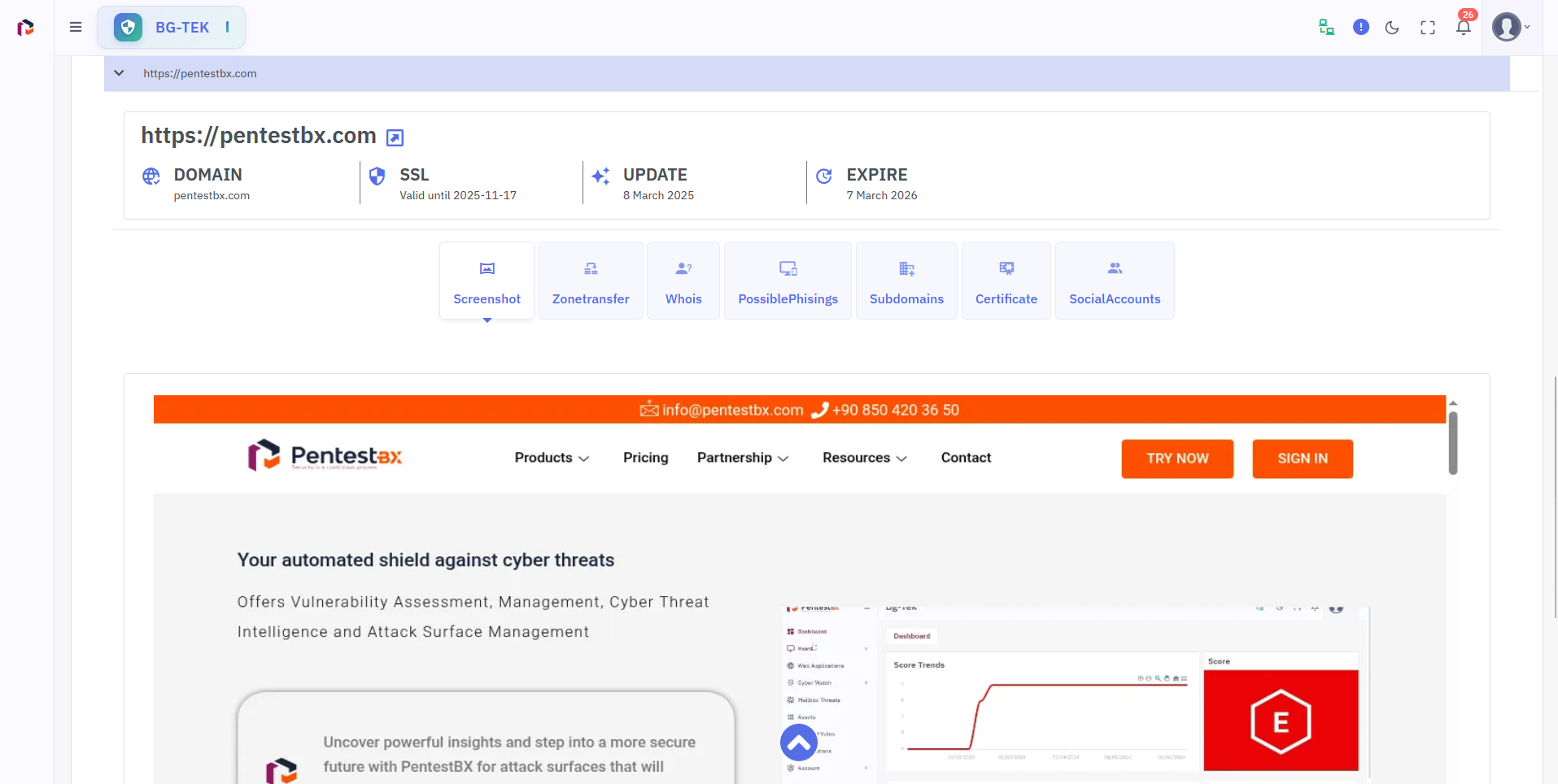Image resolution: width=1558 pixels, height=784 pixels.
Task: Open the Whois tab
Action: pyautogui.click(x=683, y=281)
